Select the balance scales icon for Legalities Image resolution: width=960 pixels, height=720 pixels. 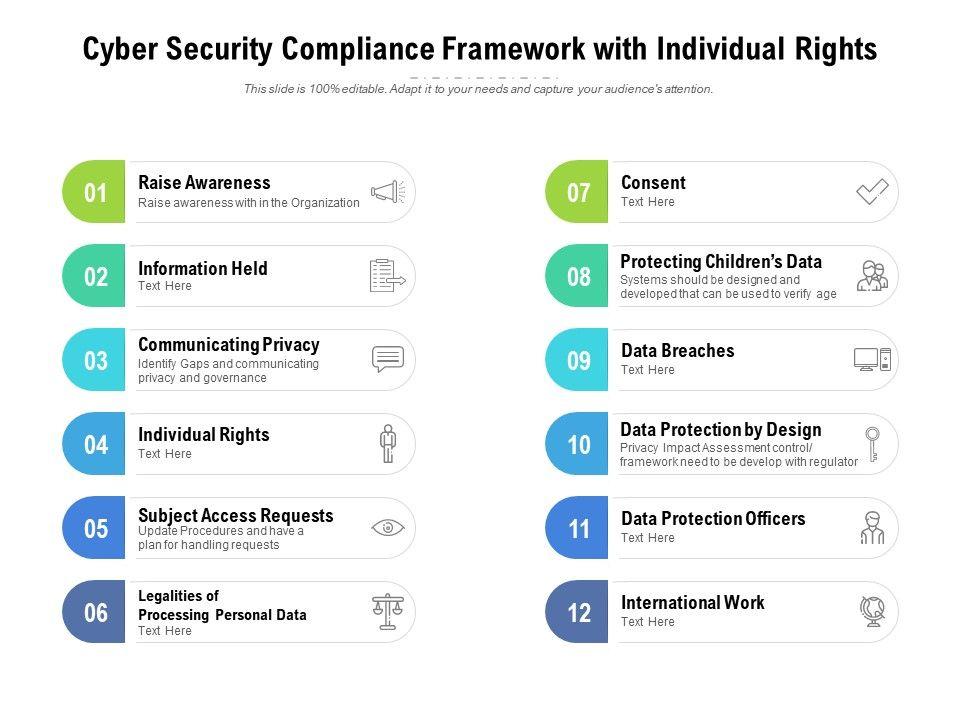[x=386, y=611]
